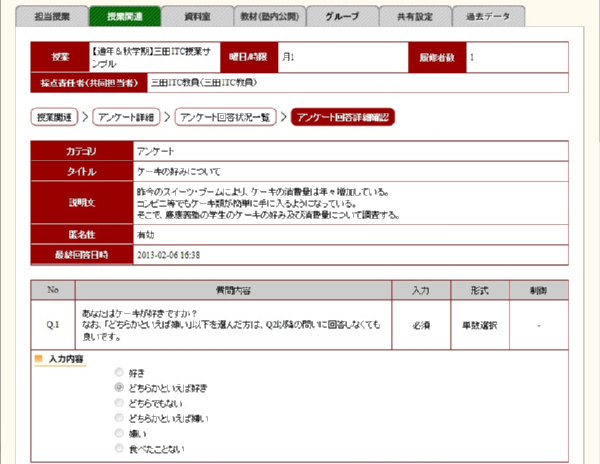This screenshot has height=464, width=600.
Task: Choose the どちらでもない radio button
Action: coord(120,402)
